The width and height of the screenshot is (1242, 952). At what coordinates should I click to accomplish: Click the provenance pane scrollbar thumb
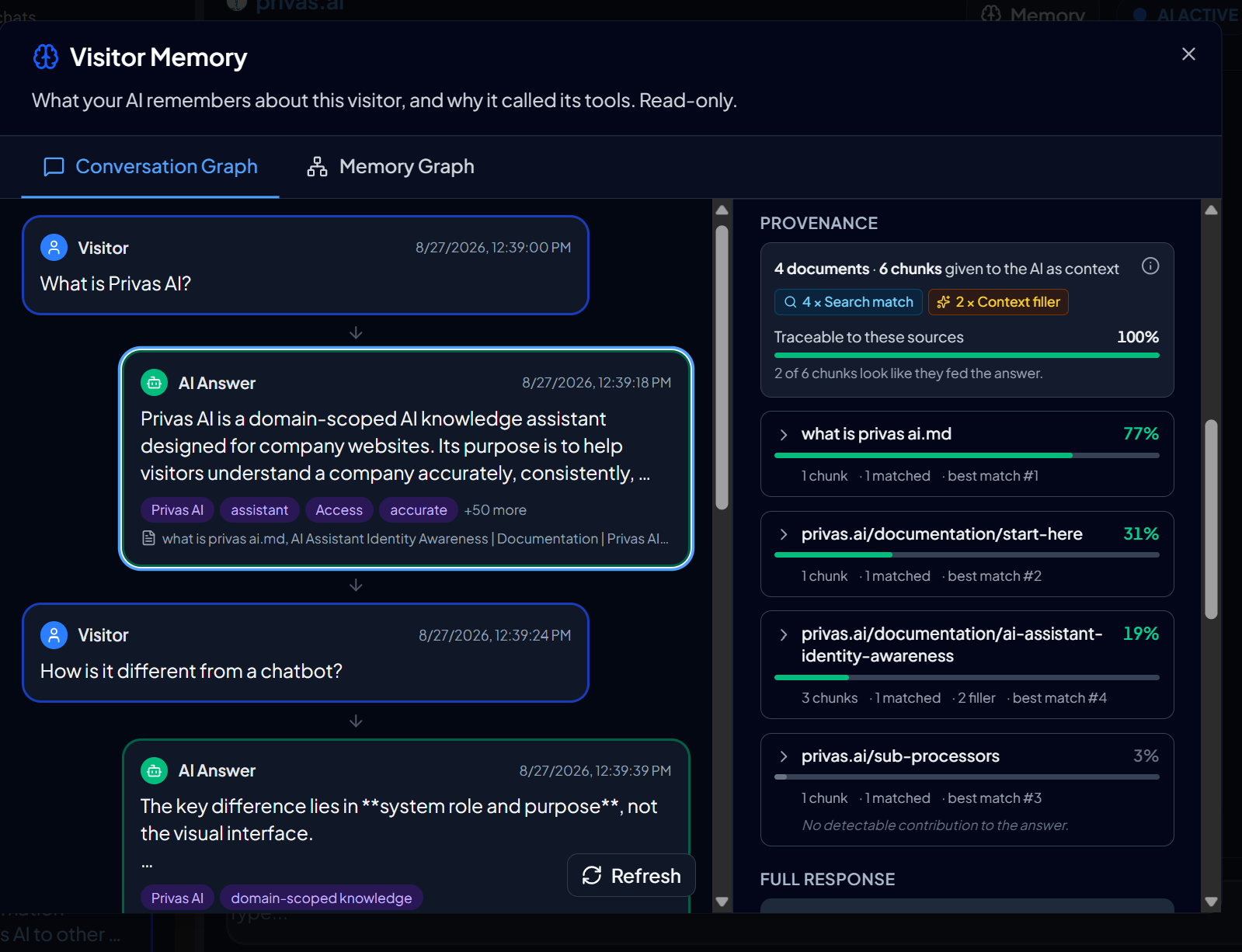click(x=1211, y=519)
